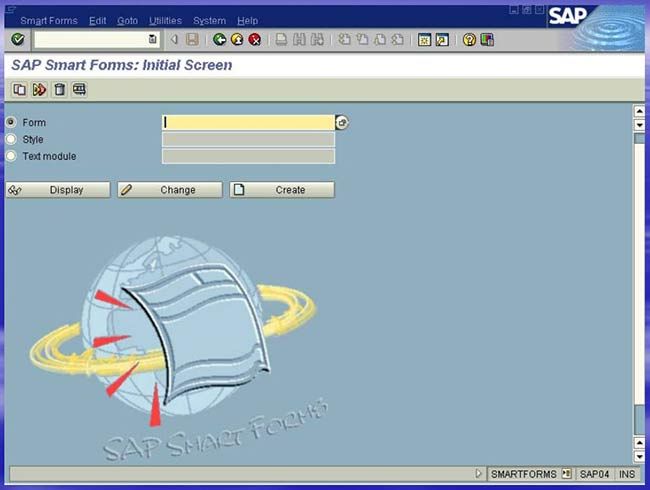
Task: Click the Find binoculars icon
Action: pos(299,39)
